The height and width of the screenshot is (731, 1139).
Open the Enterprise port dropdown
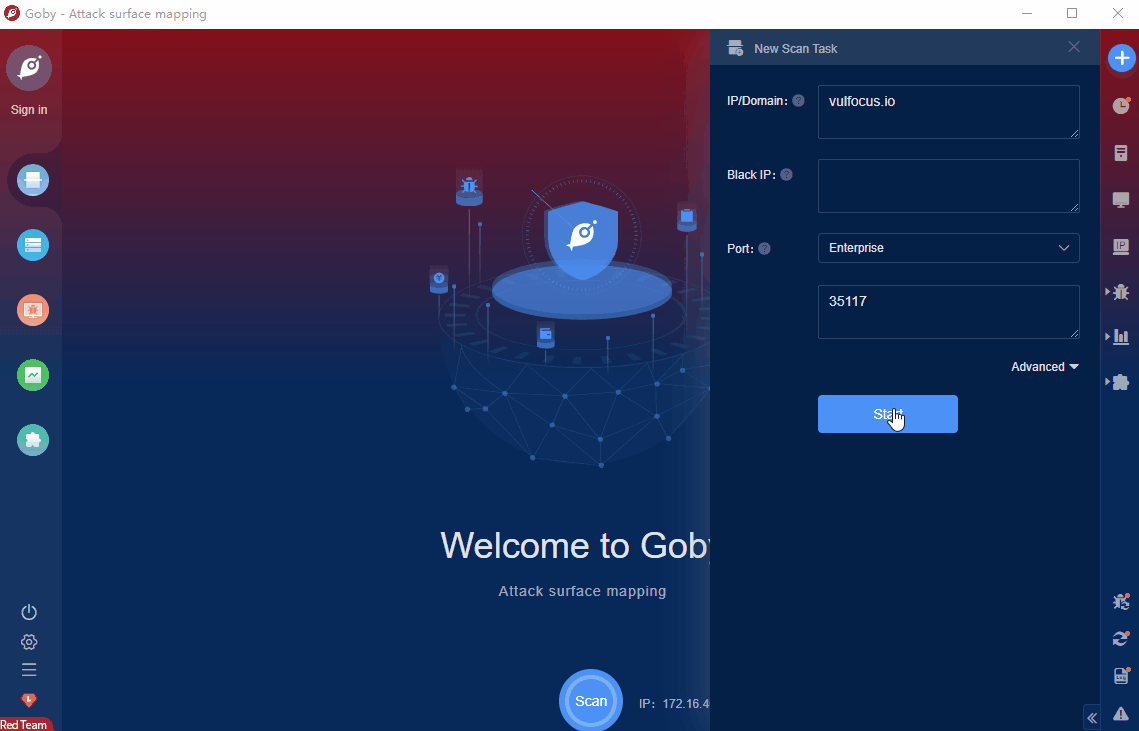coord(948,248)
